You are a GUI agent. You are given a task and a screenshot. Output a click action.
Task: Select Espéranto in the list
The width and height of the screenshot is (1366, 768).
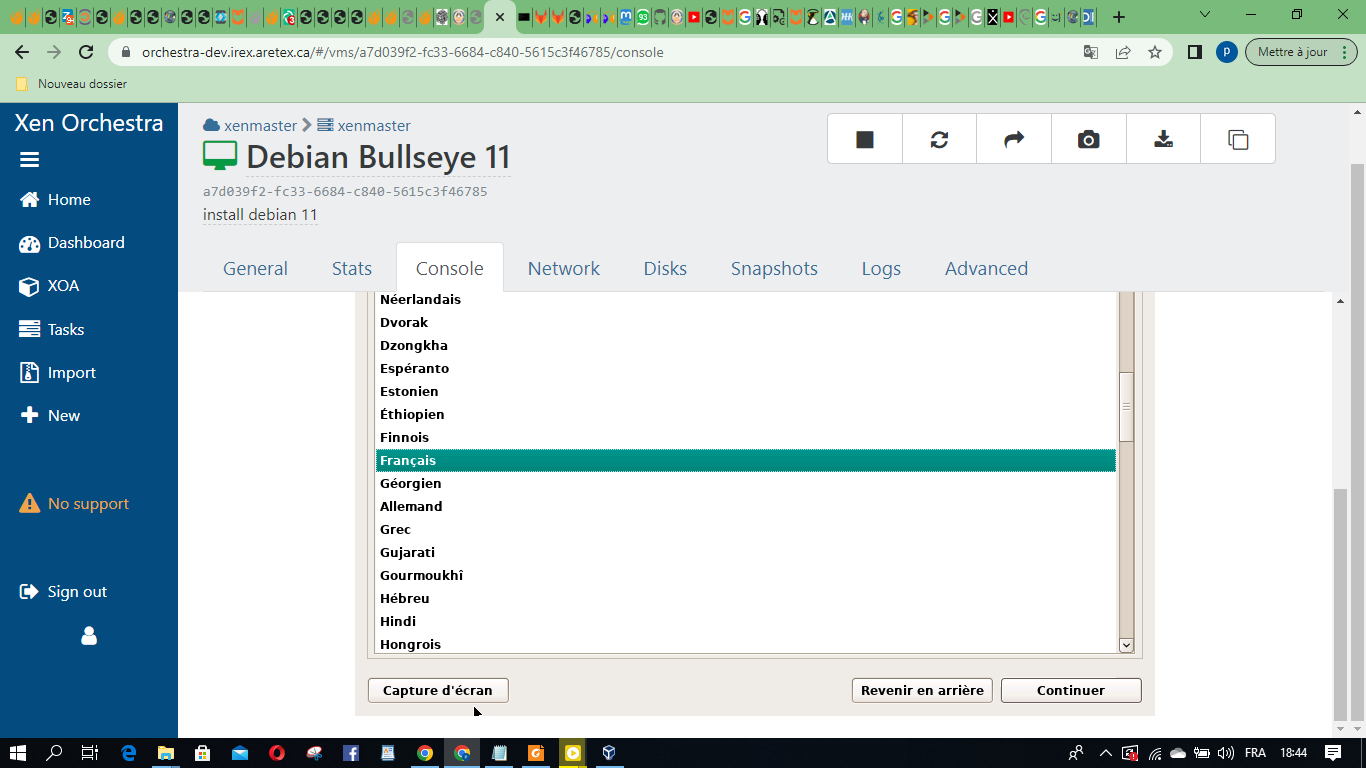tap(746, 368)
